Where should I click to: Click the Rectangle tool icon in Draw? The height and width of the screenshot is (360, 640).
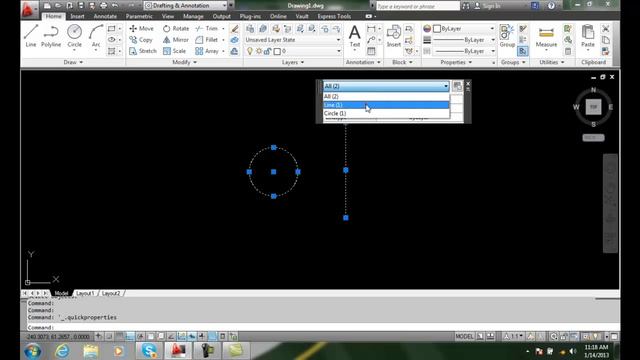pos(111,29)
